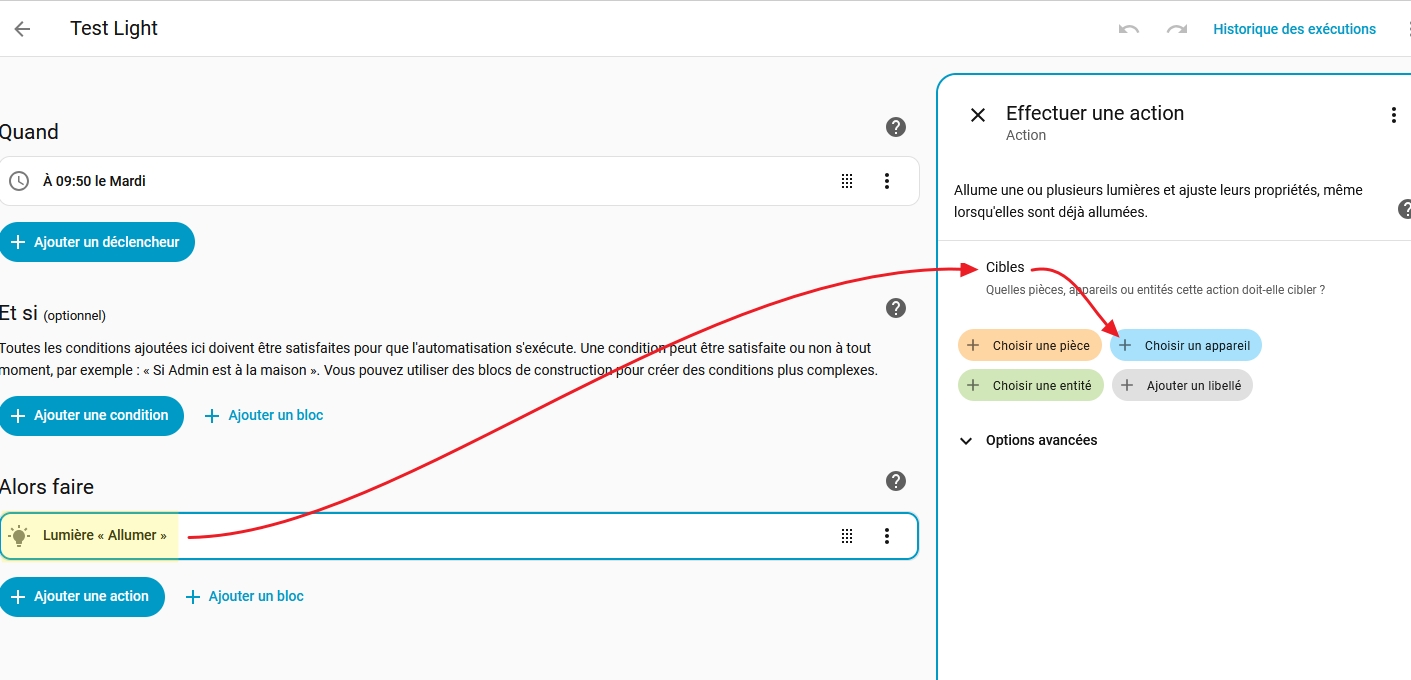Viewport: 1411px width, 680px height.
Task: Open the help icon next to Quand
Action: click(x=896, y=127)
